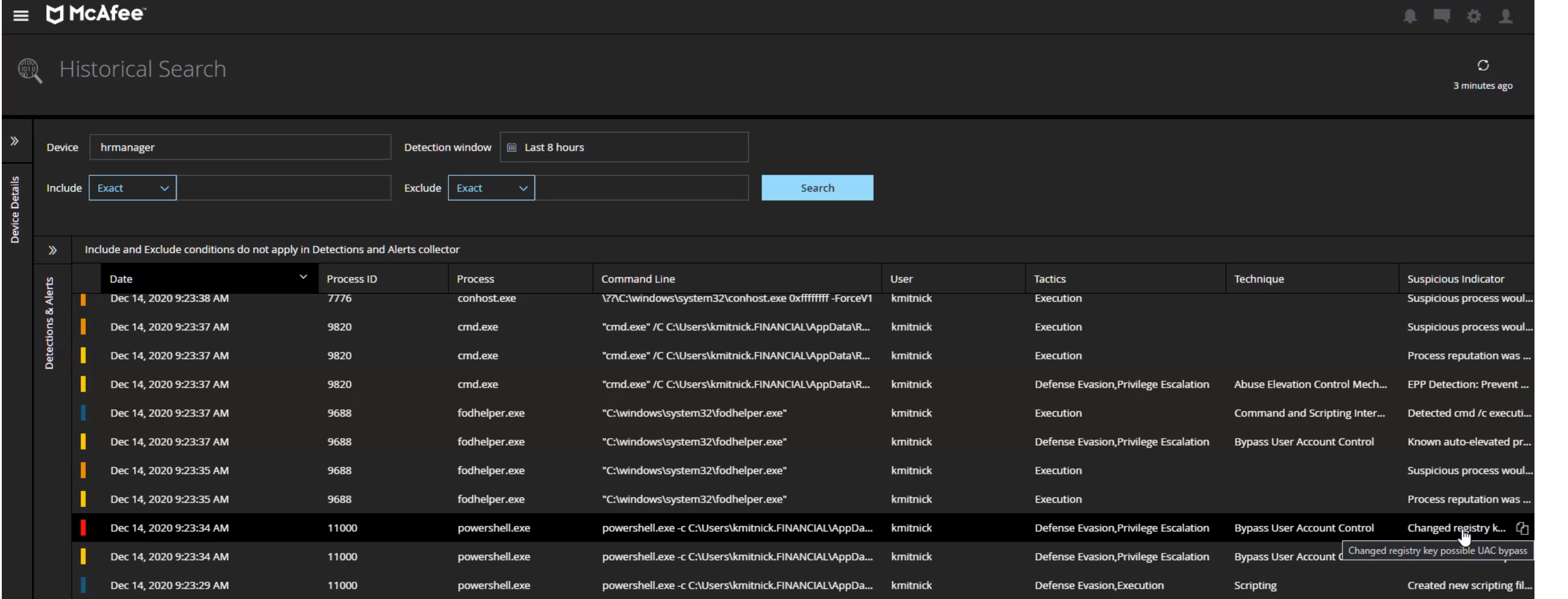Screen dimensions: 1568x599
Task: Refresh the search results
Action: click(1483, 65)
